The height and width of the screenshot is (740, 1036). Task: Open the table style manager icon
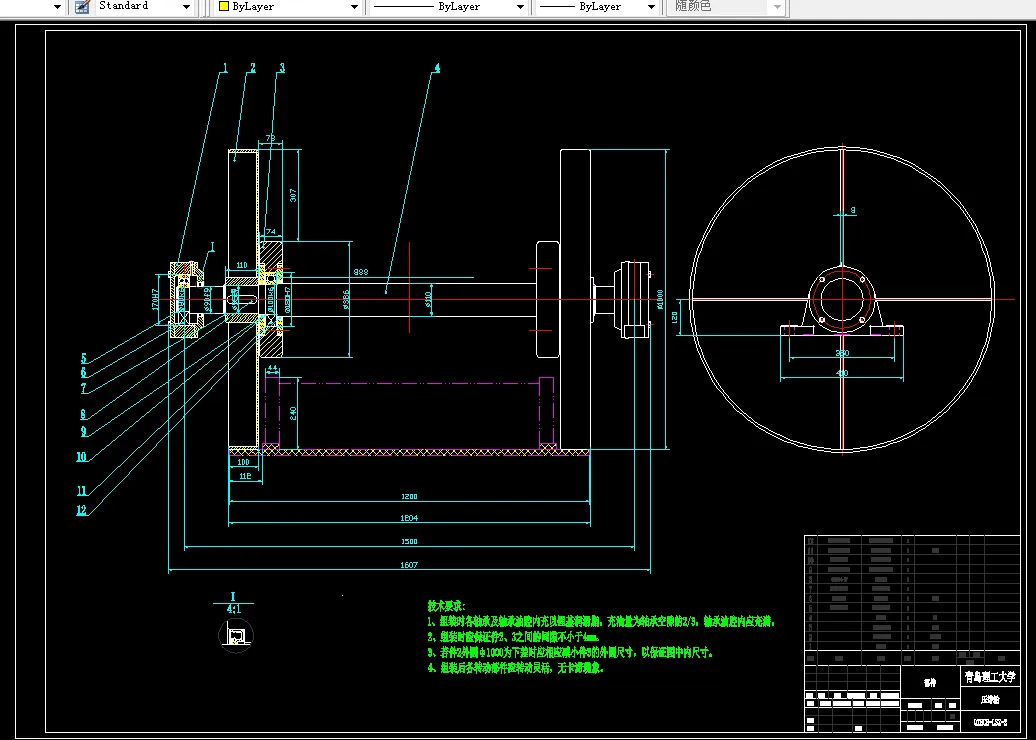(82, 7)
